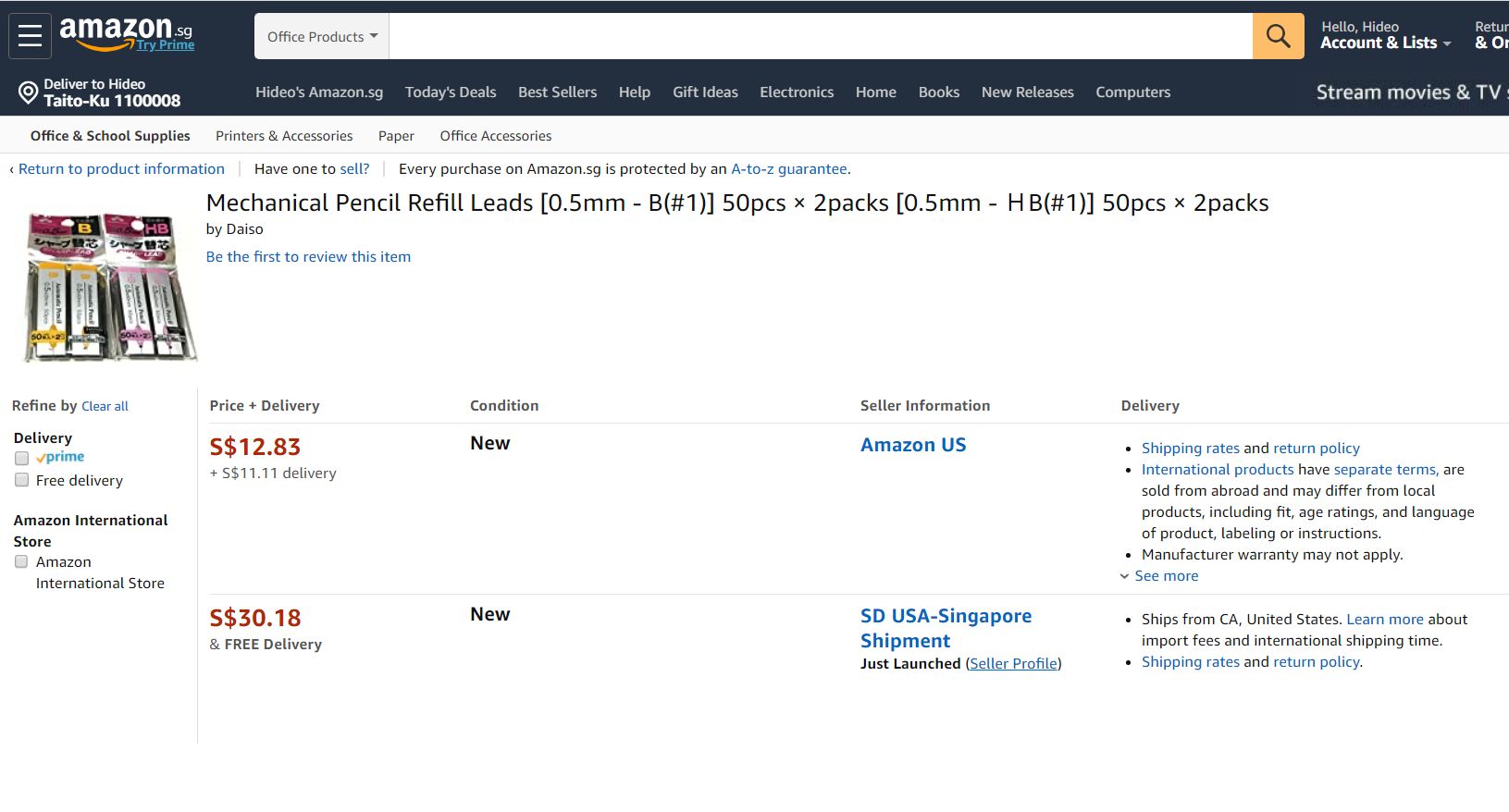Open Electronics department
The height and width of the screenshot is (812, 1509).
pyautogui.click(x=797, y=92)
